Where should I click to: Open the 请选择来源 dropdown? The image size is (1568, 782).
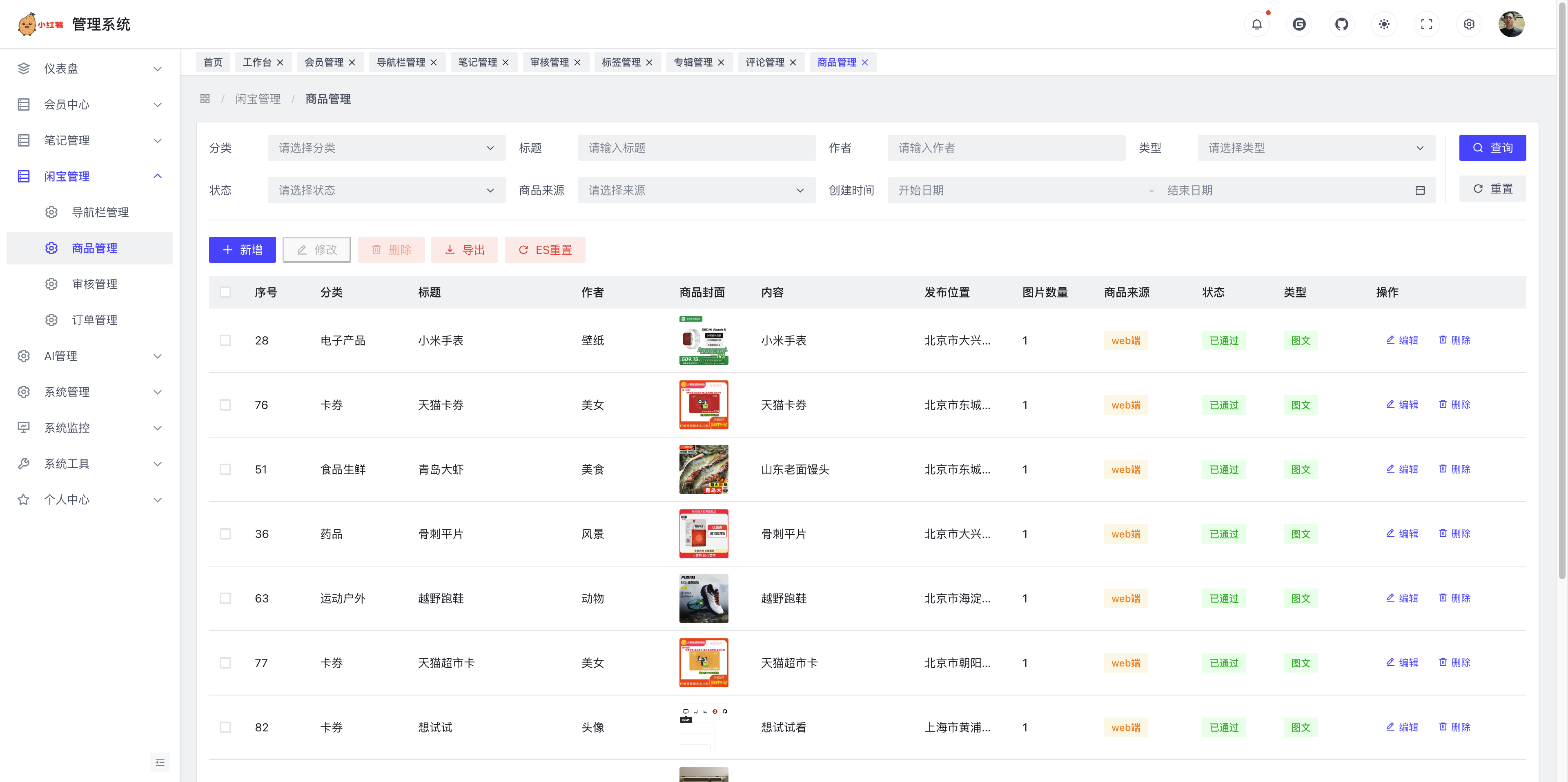click(x=696, y=191)
